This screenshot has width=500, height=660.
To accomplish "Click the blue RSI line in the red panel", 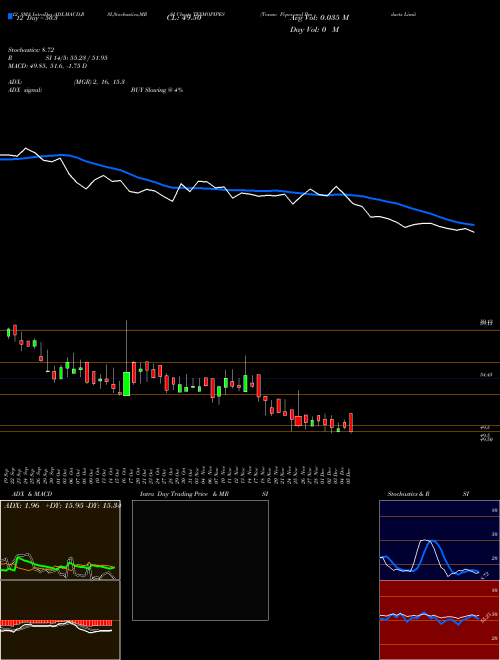I will coord(429,617).
